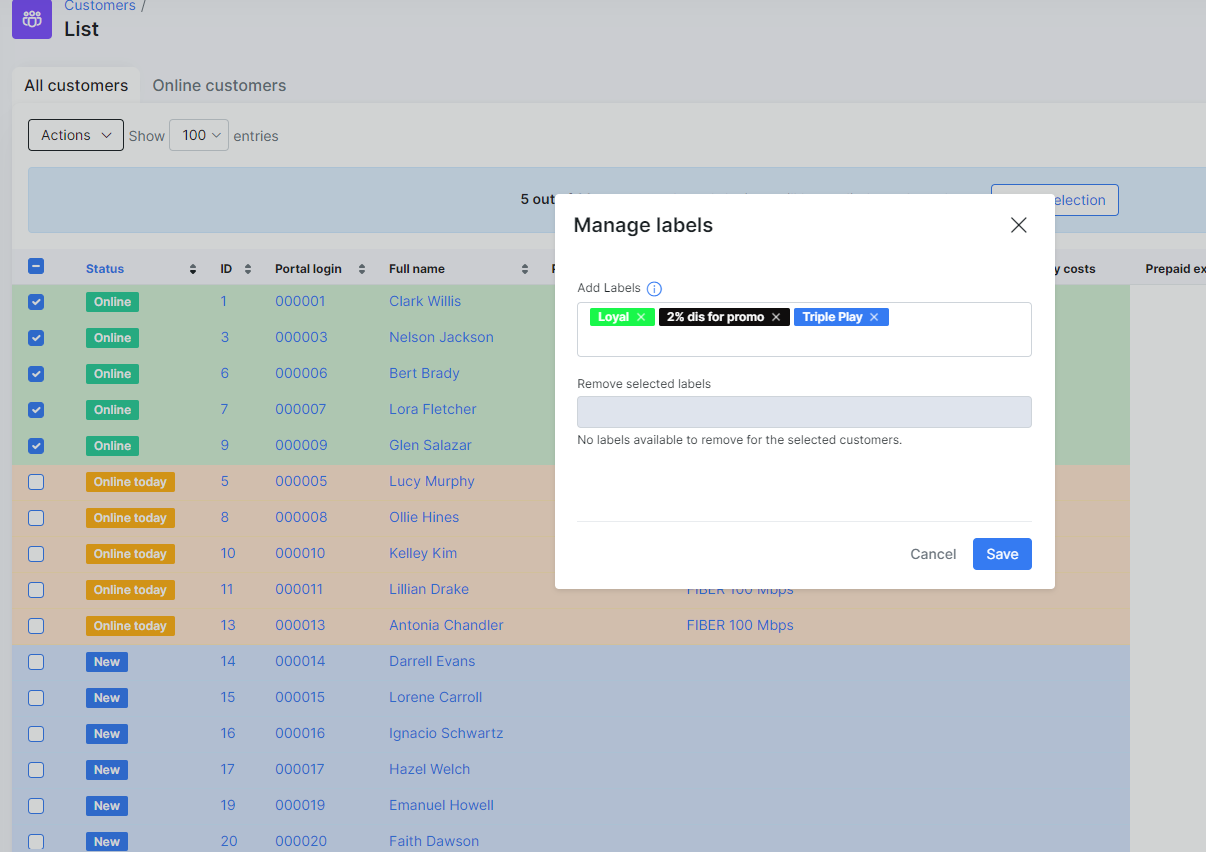Check Kelley Kim row checkbox
Screen dimensions: 1206x852
(x=36, y=554)
